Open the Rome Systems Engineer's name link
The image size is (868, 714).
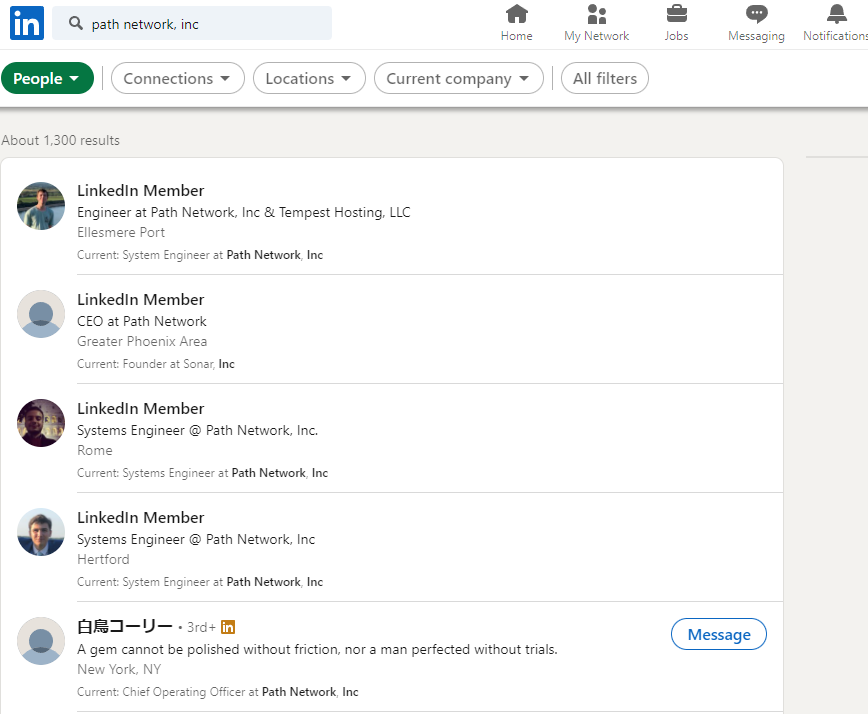pyautogui.click(x=140, y=409)
